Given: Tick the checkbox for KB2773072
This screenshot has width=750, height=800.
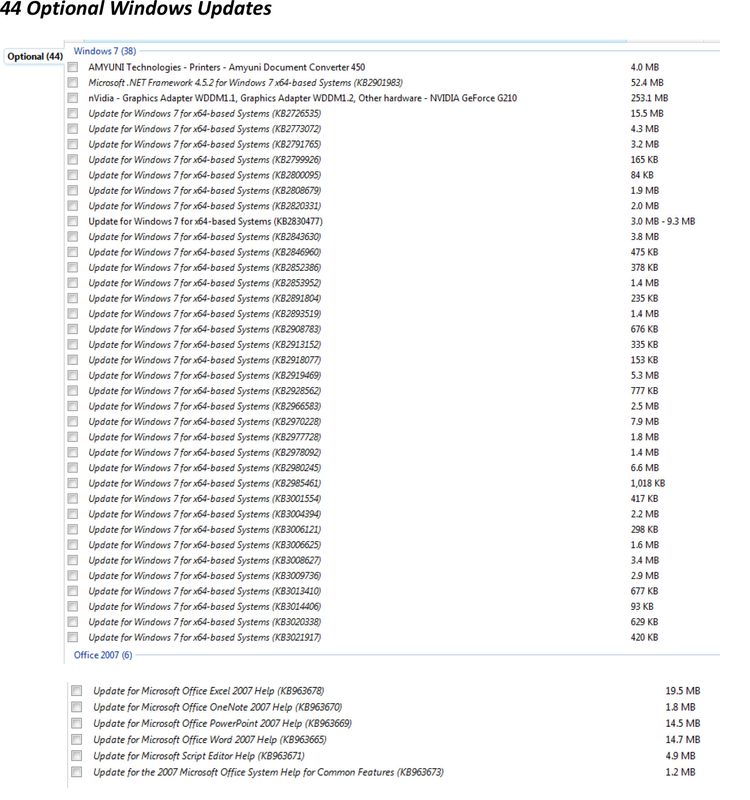Looking at the screenshot, I should (x=73, y=129).
